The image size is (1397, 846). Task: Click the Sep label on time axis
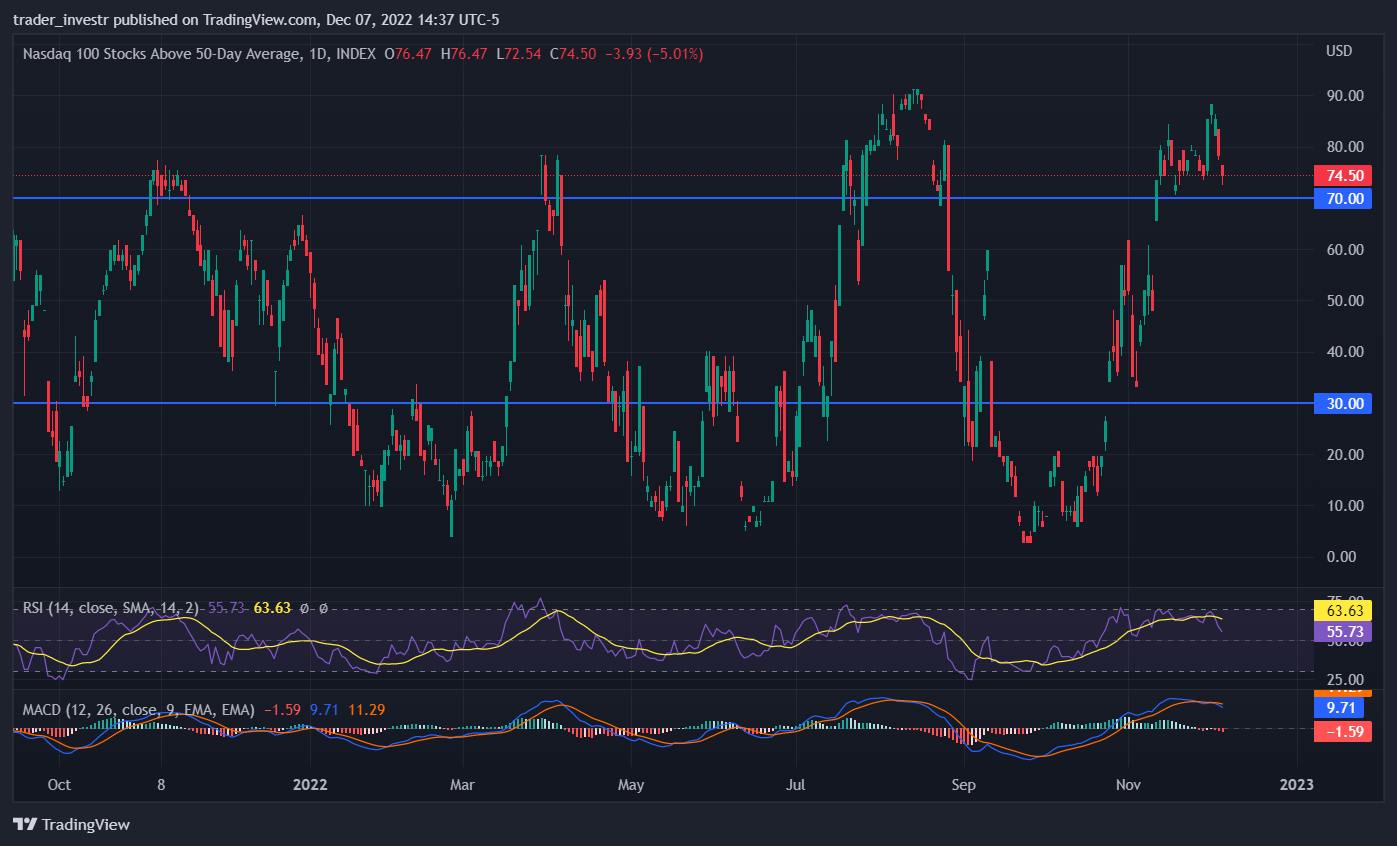pos(963,785)
